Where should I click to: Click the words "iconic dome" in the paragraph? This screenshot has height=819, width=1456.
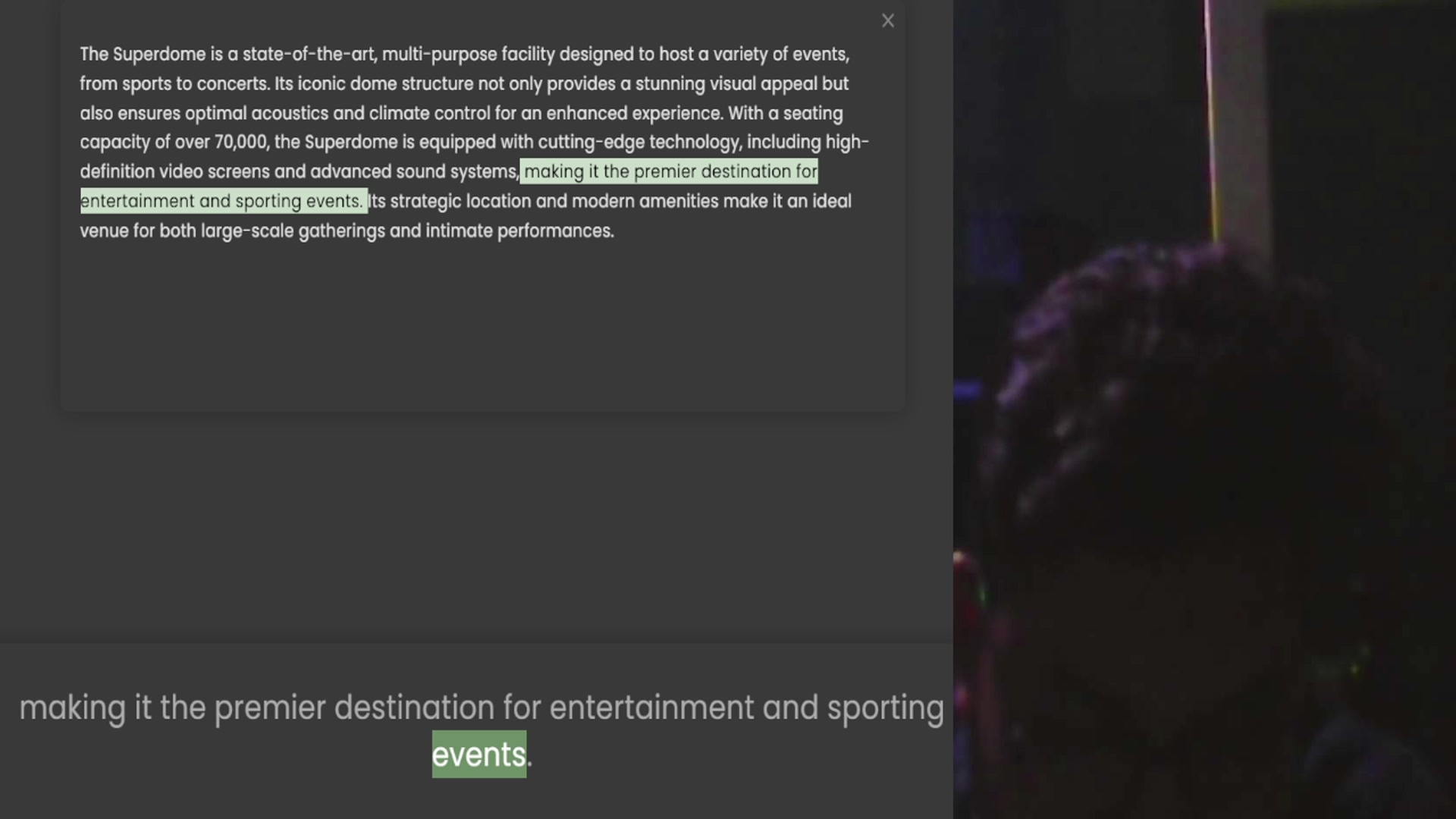pos(347,84)
